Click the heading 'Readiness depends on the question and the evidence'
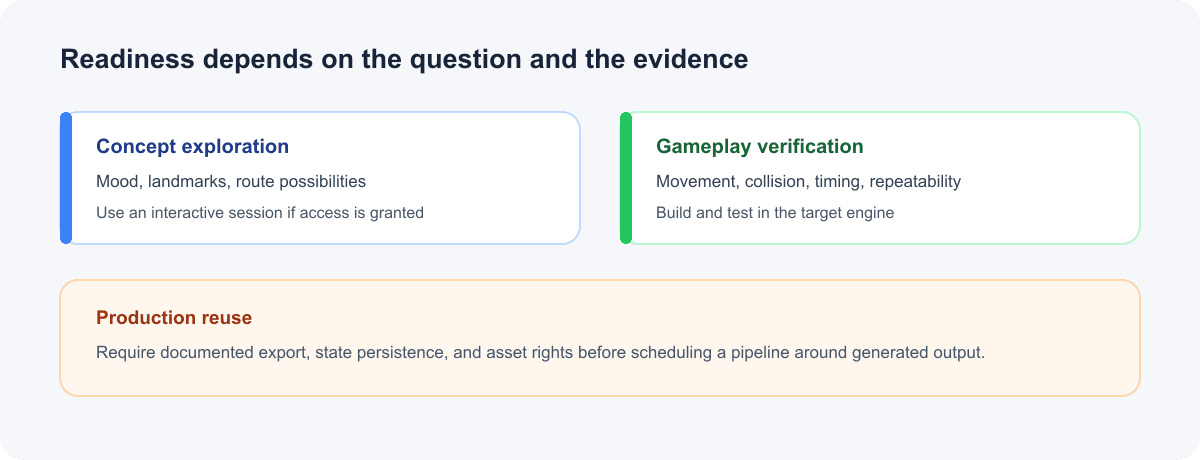 [x=404, y=59]
